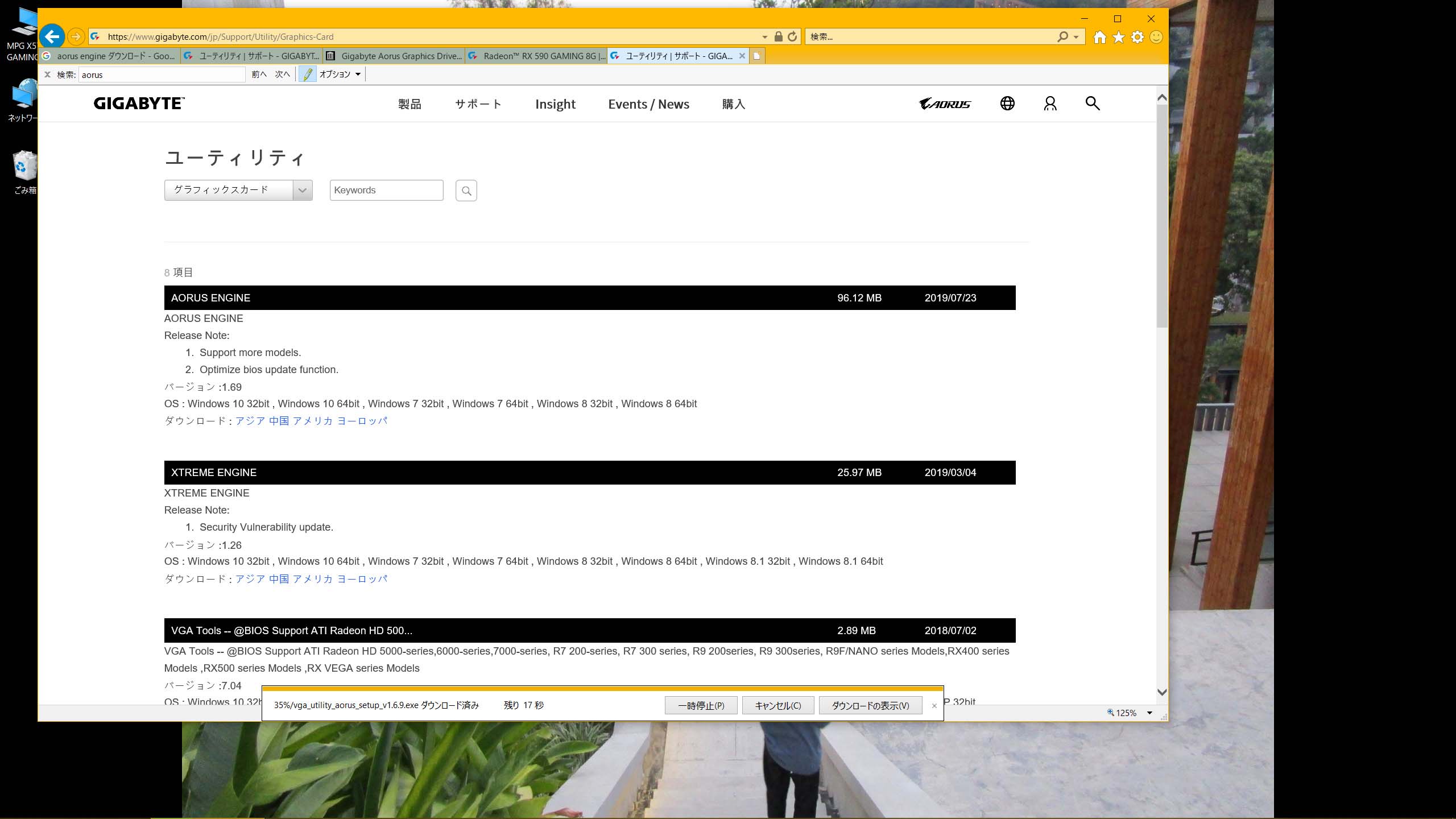Viewport: 1456px width, 819px height.
Task: Click the GIGABYTE logo
Action: point(139,104)
